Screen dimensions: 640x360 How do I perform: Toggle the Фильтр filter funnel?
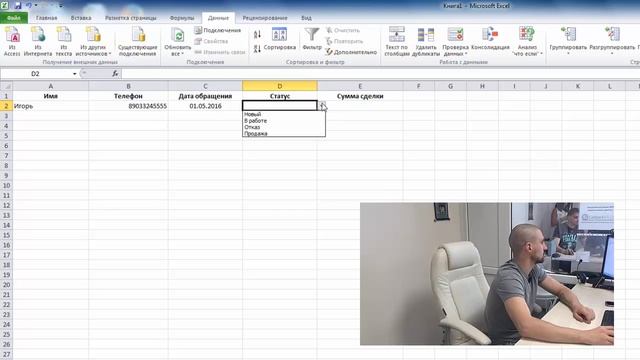pyautogui.click(x=312, y=39)
